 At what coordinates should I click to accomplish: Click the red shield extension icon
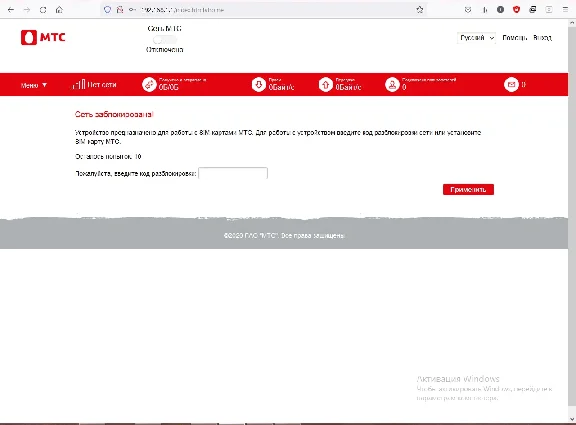pyautogui.click(x=516, y=10)
